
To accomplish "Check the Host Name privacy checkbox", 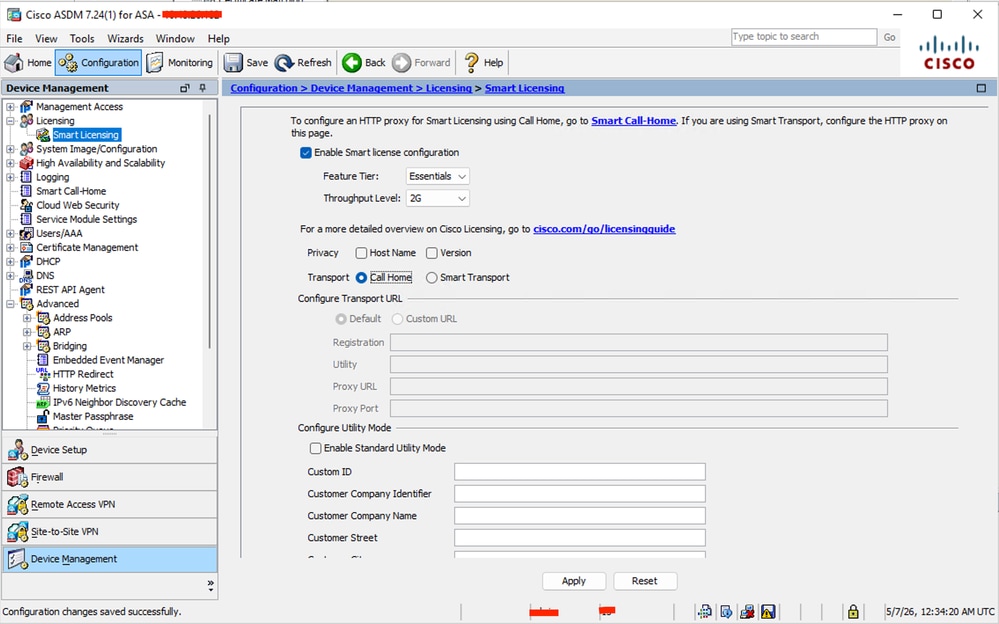I will click(361, 253).
